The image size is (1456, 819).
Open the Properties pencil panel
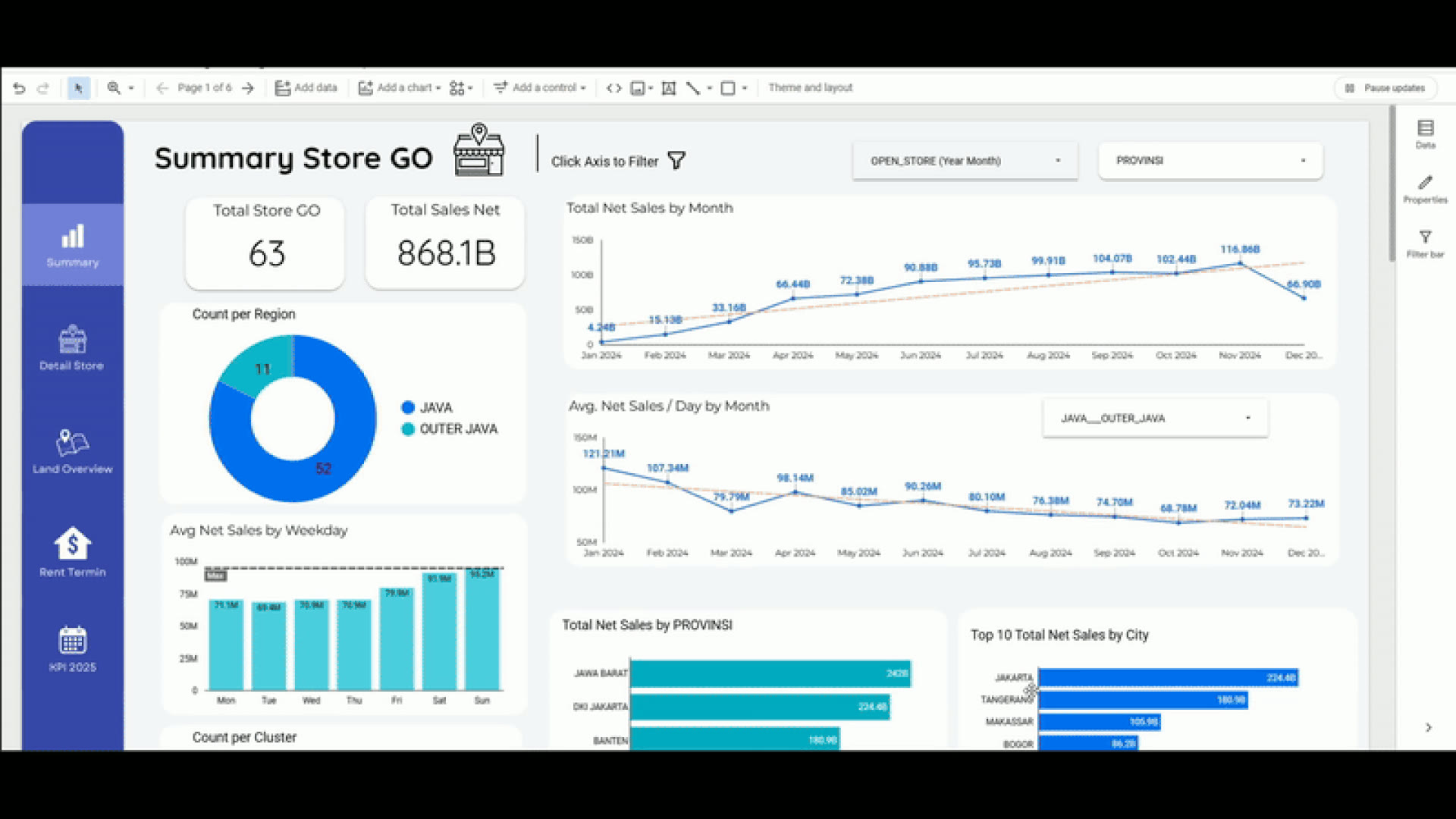click(x=1426, y=189)
